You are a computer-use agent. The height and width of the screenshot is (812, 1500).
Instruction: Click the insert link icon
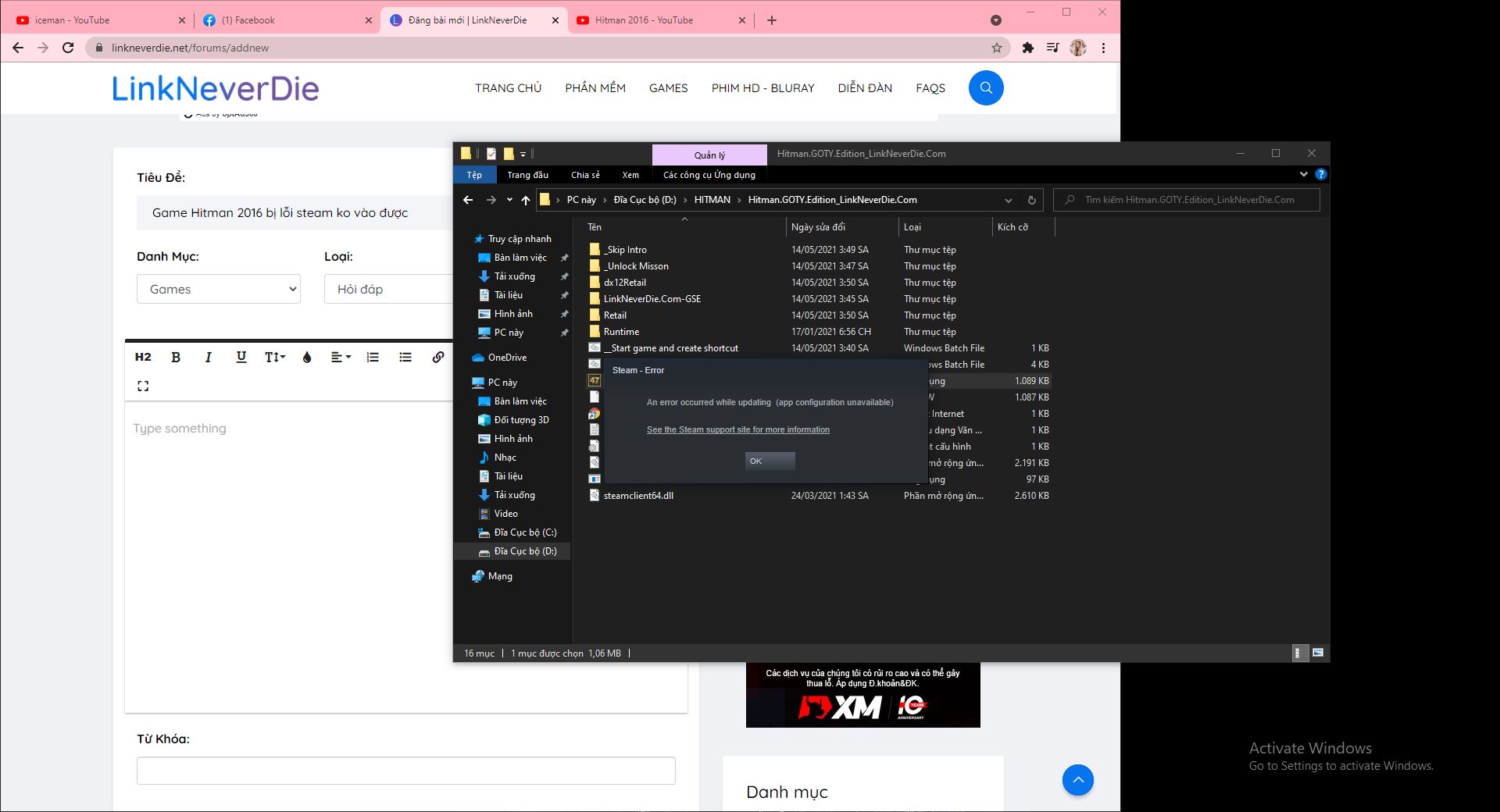(437, 357)
